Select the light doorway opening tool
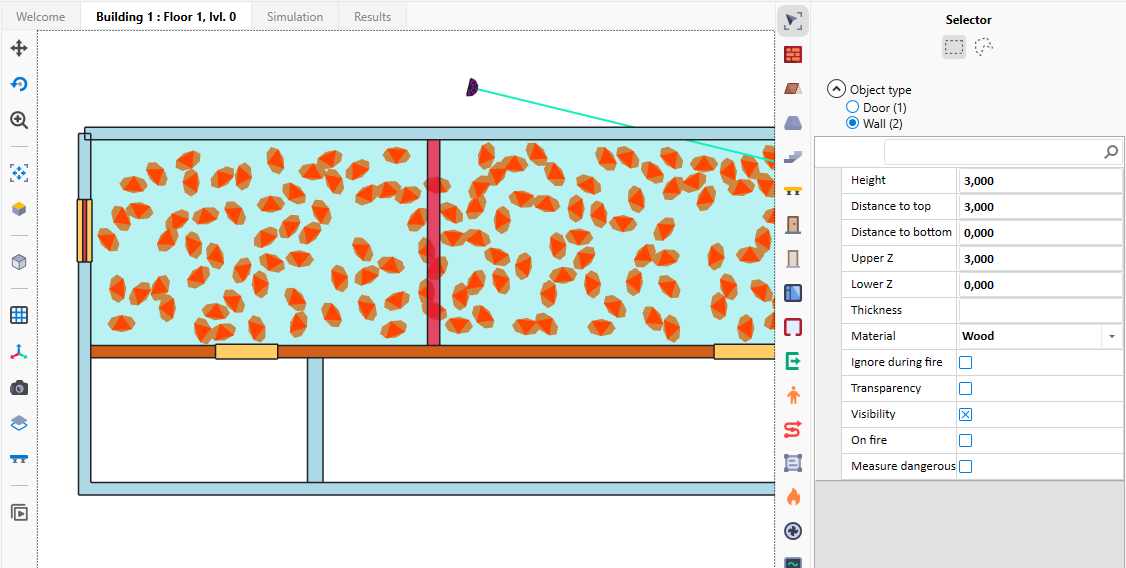The image size is (1126, 568). point(793,259)
